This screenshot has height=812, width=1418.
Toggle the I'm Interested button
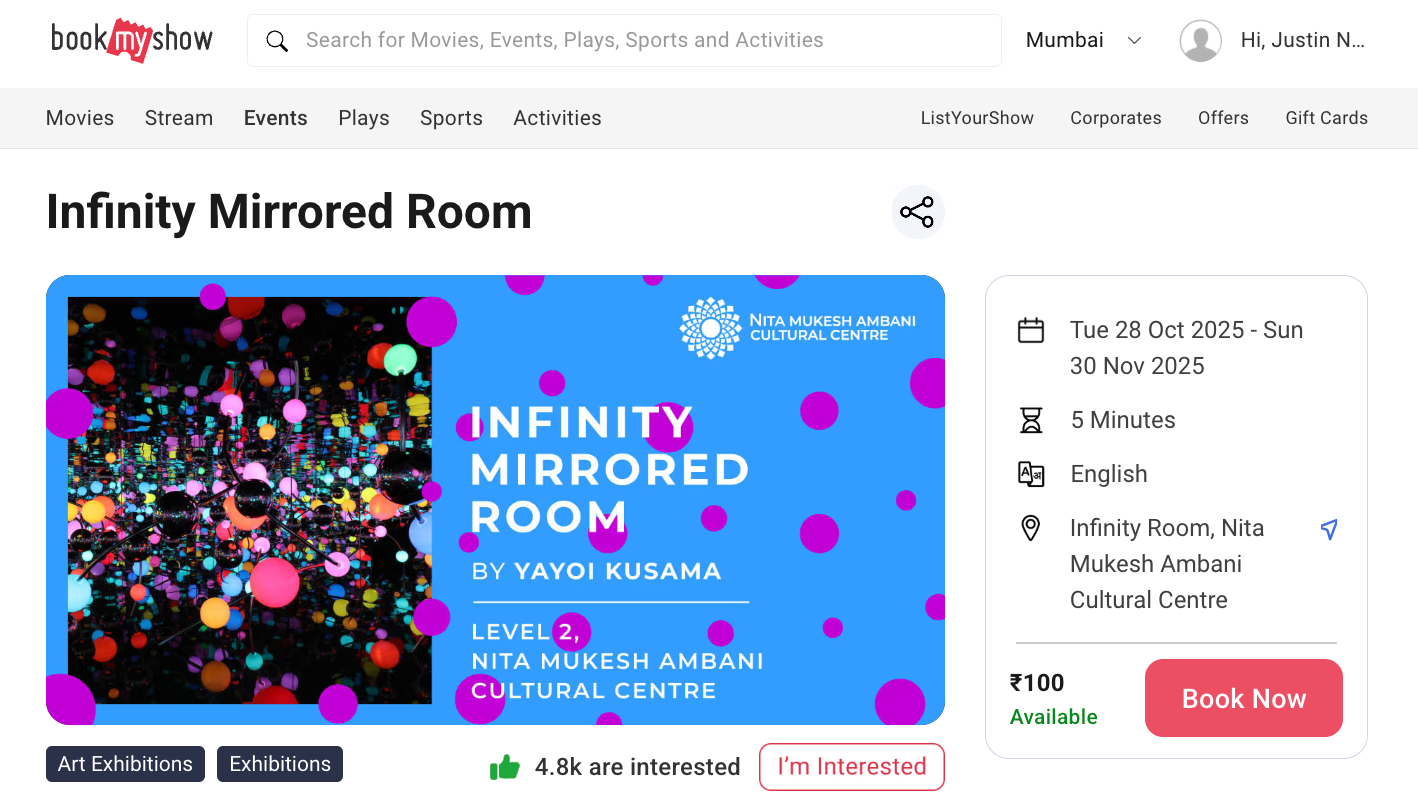point(851,767)
